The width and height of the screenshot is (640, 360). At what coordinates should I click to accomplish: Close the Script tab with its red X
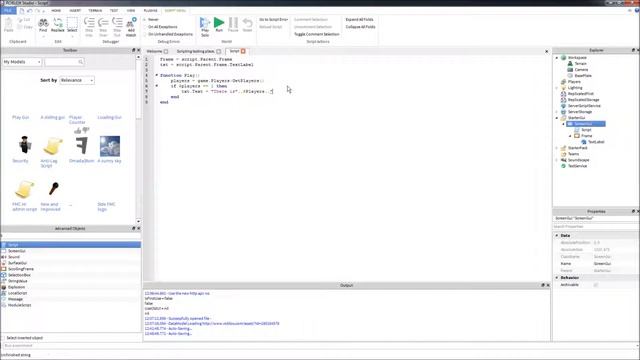coord(243,51)
